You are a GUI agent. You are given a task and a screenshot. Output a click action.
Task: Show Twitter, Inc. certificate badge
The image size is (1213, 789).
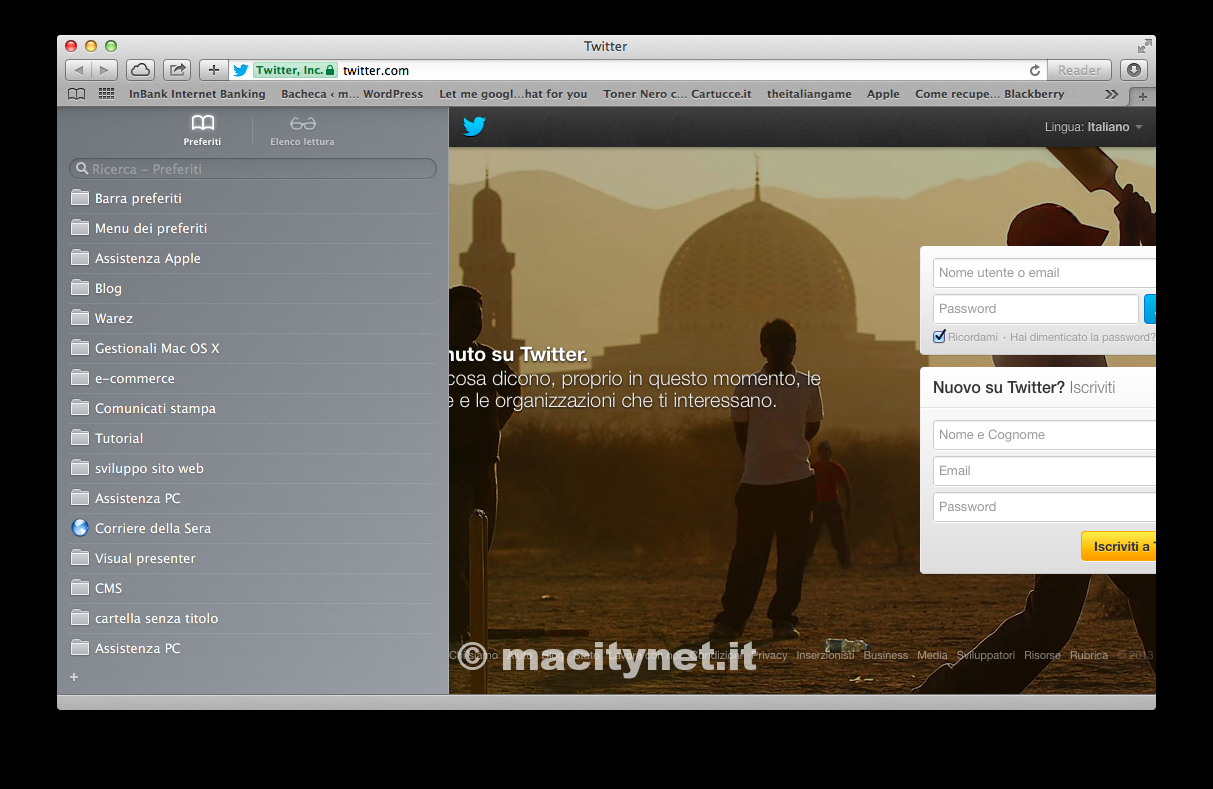295,70
